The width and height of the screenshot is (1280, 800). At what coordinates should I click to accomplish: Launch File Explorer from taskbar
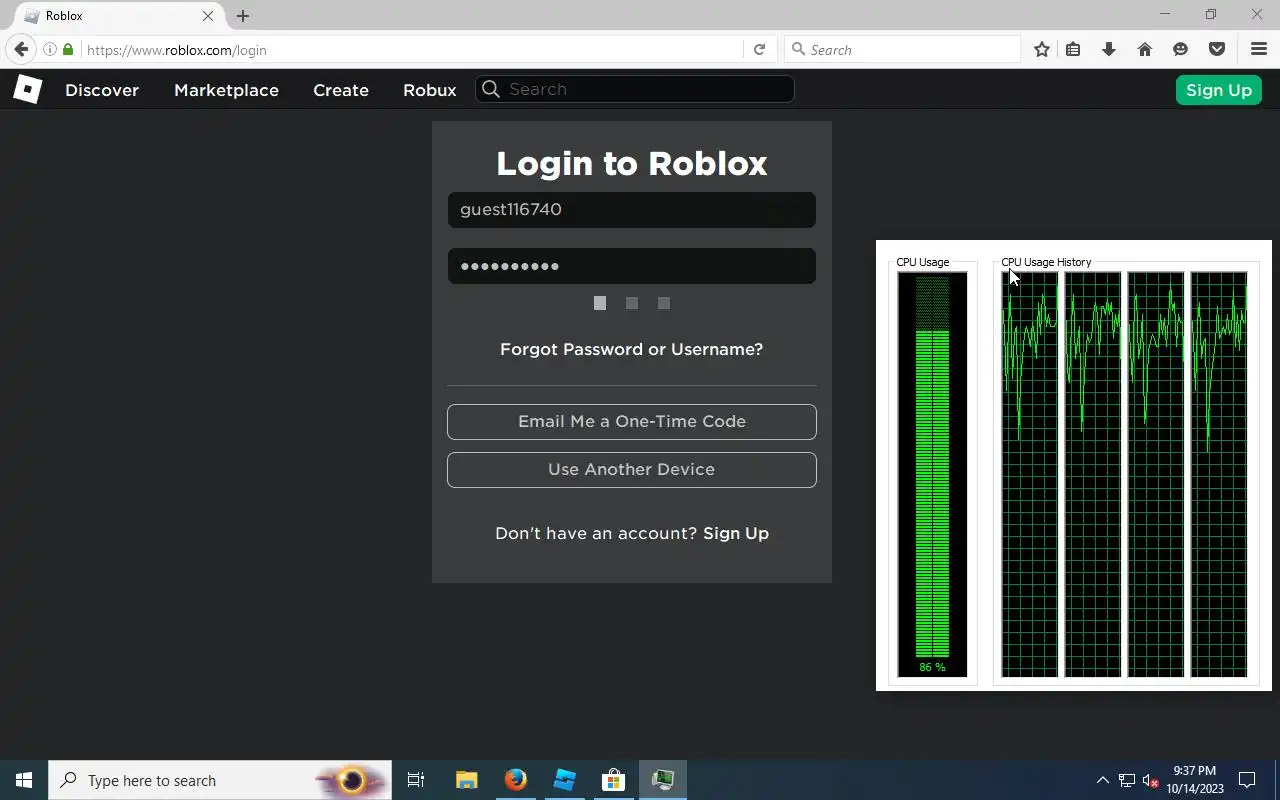coord(466,780)
